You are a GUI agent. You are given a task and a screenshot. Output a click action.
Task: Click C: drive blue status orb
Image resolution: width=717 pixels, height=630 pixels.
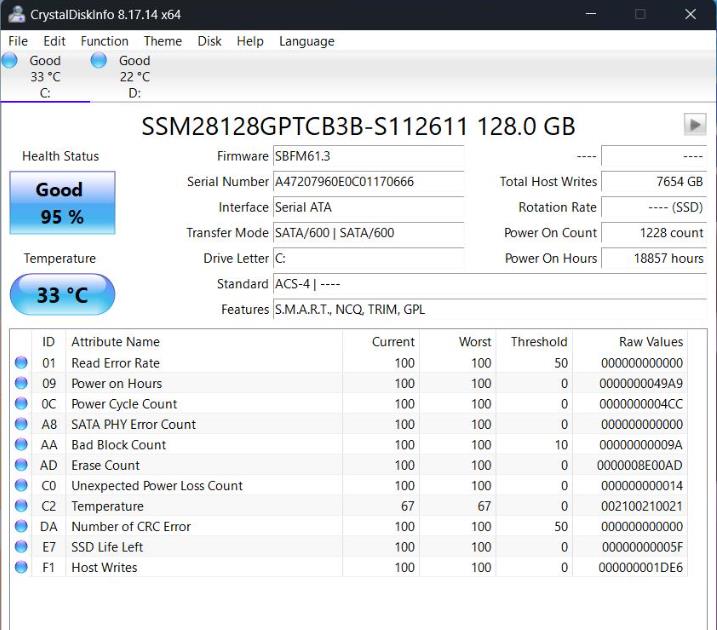tap(10, 60)
